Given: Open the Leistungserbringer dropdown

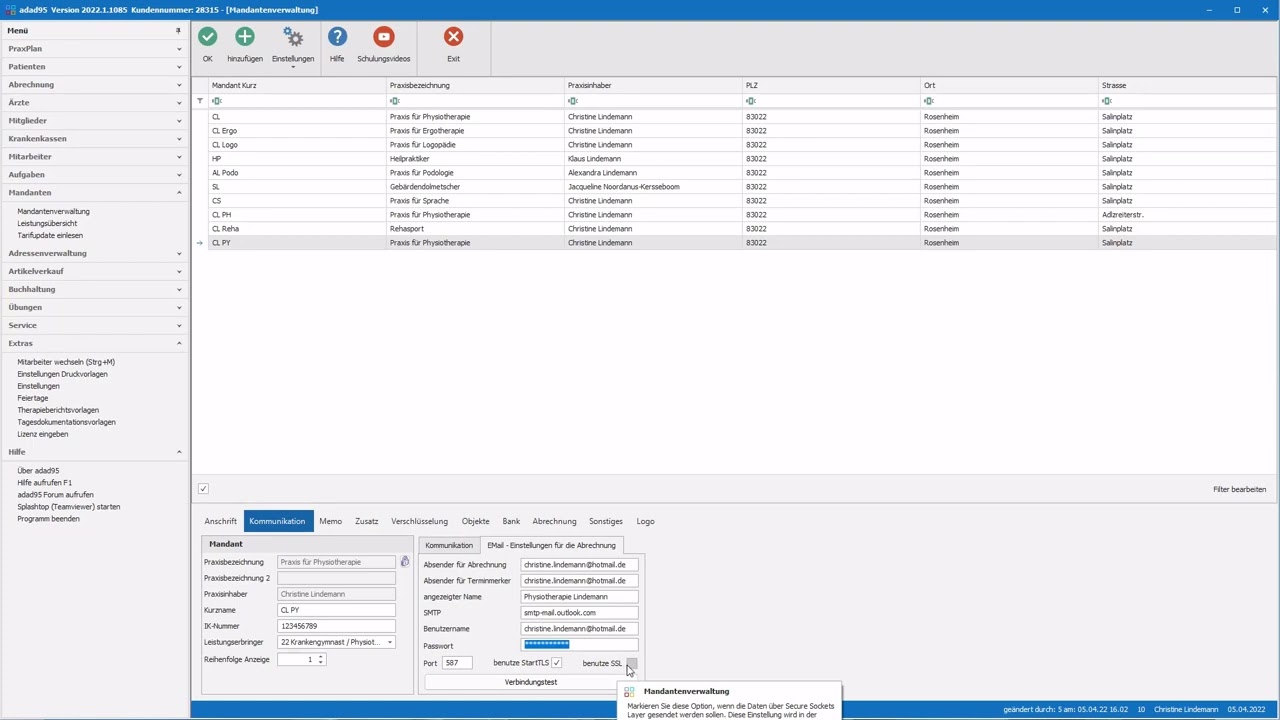Looking at the screenshot, I should pyautogui.click(x=390, y=642).
